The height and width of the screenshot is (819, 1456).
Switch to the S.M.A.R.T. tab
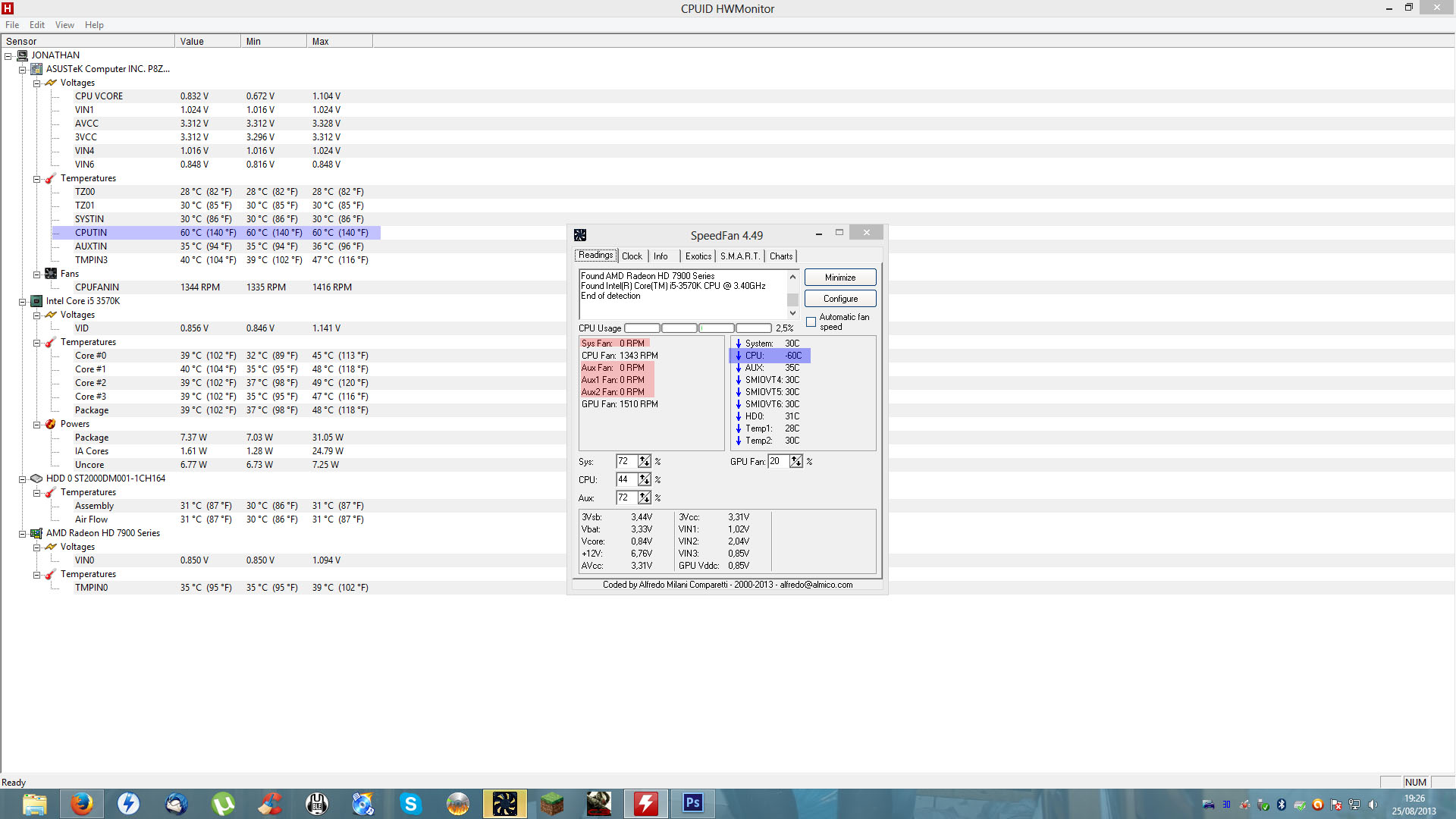pyautogui.click(x=739, y=256)
